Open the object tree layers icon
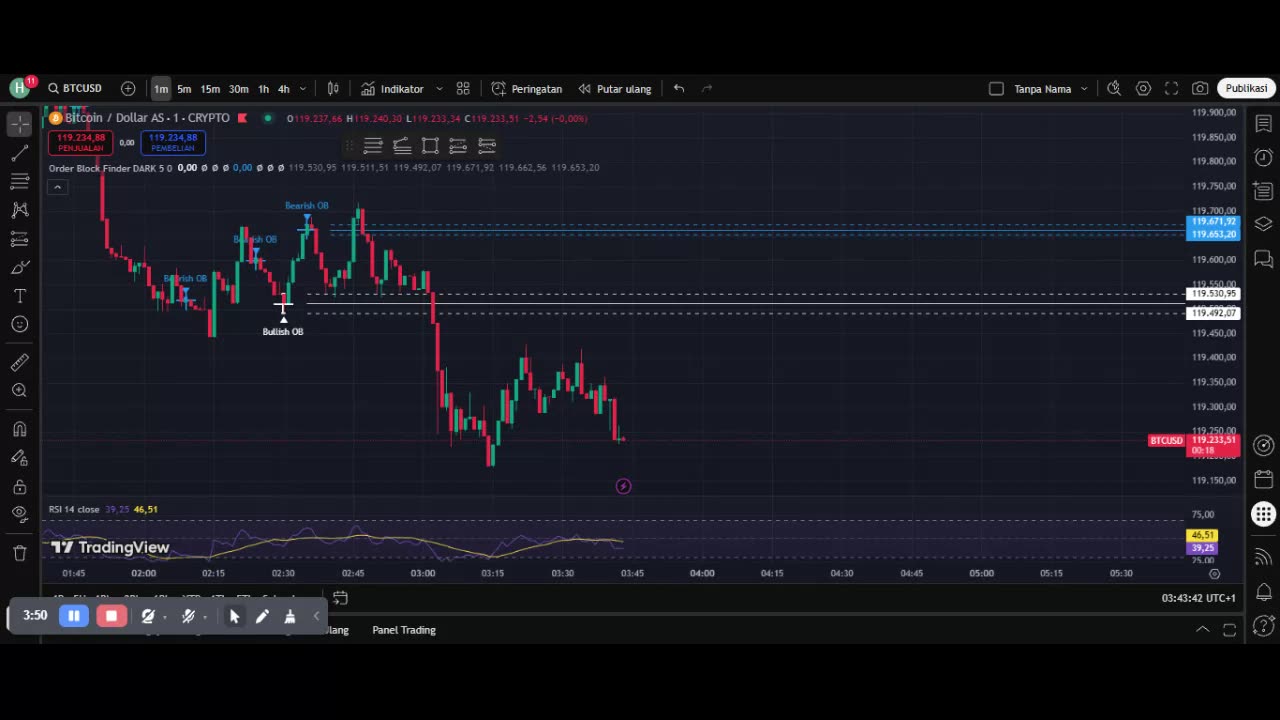Image resolution: width=1280 pixels, height=720 pixels. tap(1263, 225)
